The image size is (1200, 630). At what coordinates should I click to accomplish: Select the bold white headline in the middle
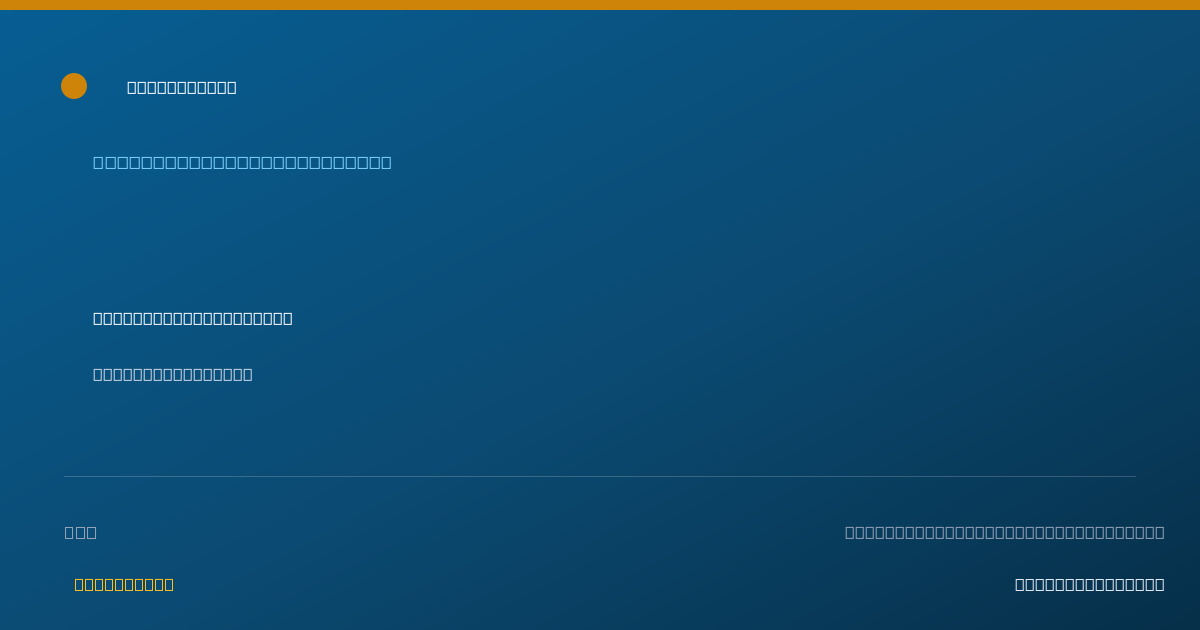tap(193, 318)
